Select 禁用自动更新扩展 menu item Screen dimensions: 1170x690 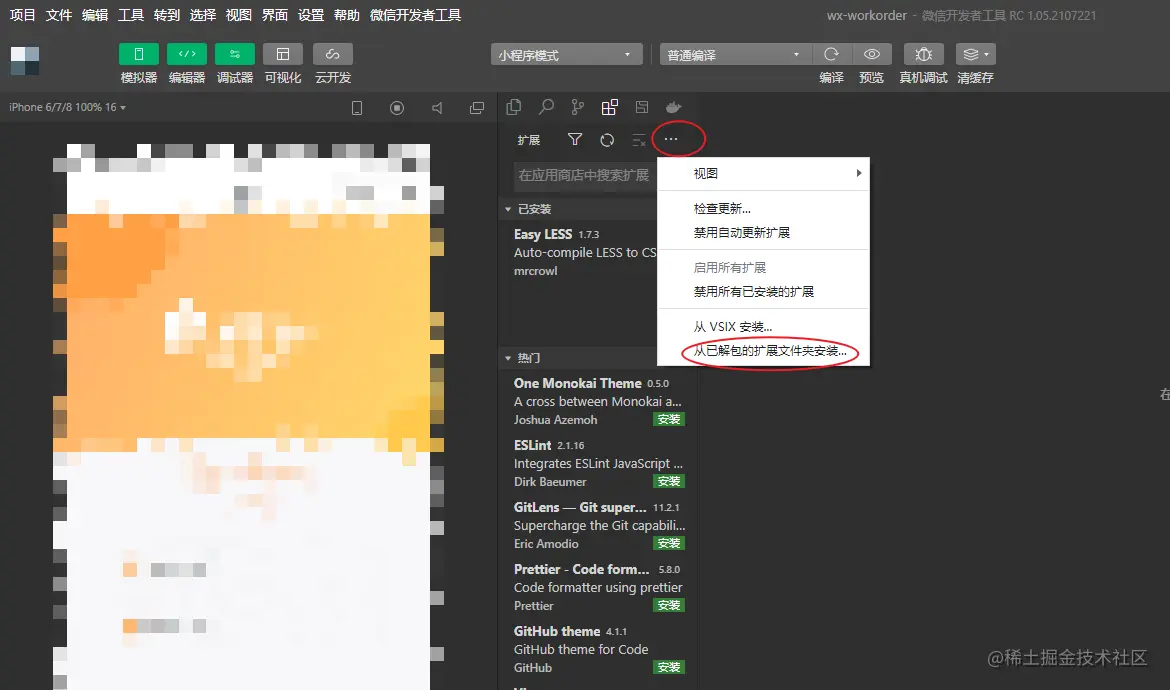763,233
